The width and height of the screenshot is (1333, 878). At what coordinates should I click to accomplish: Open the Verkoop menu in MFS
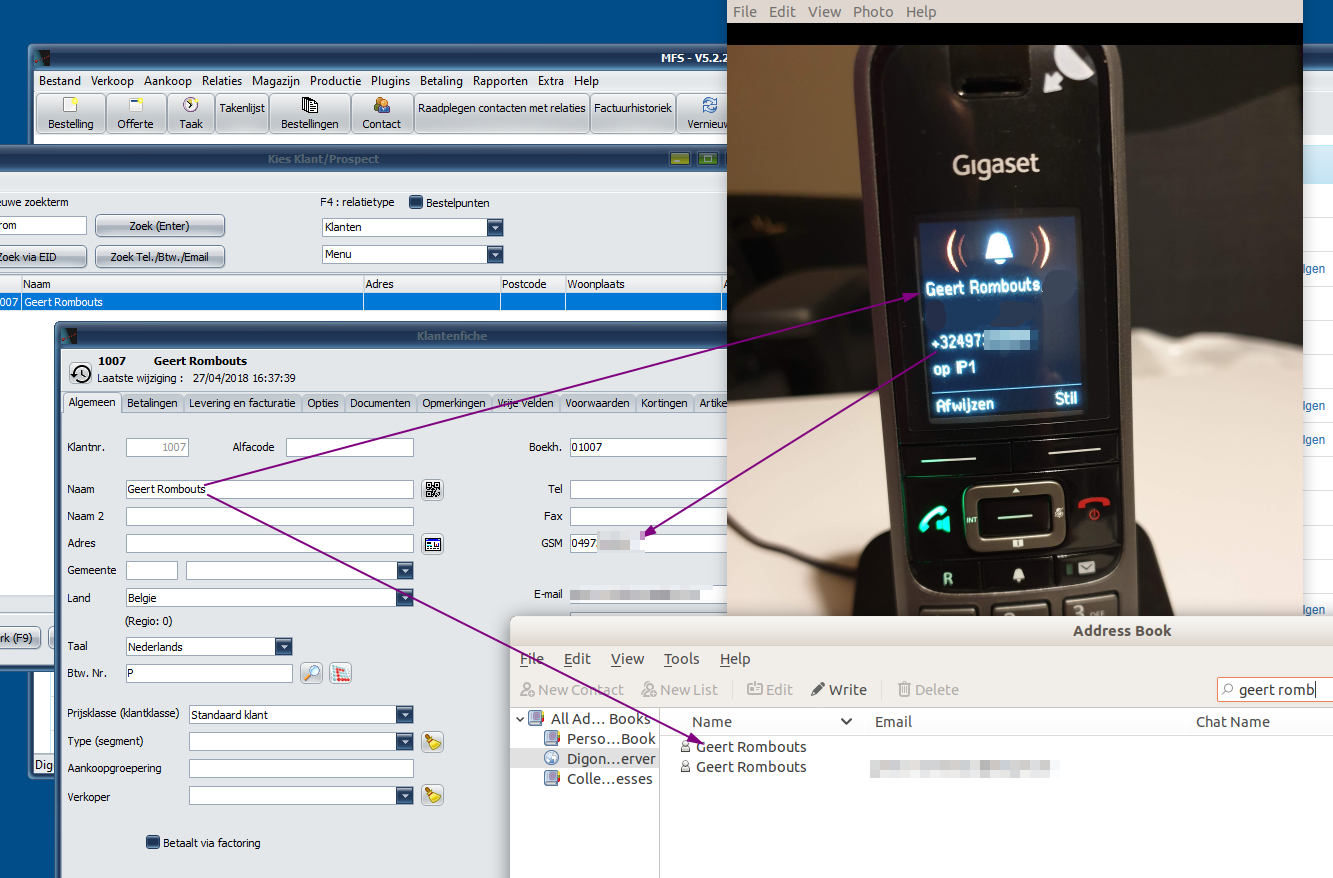point(112,81)
